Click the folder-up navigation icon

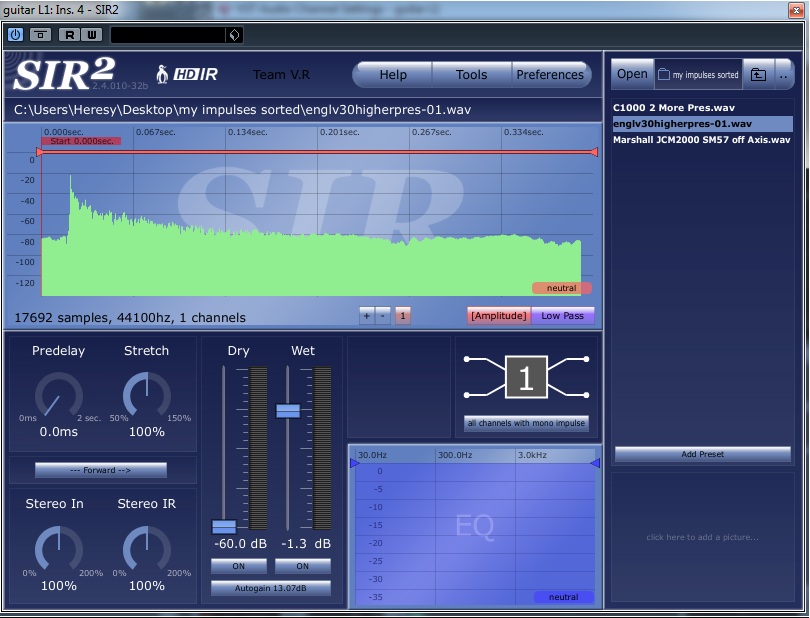click(x=758, y=74)
